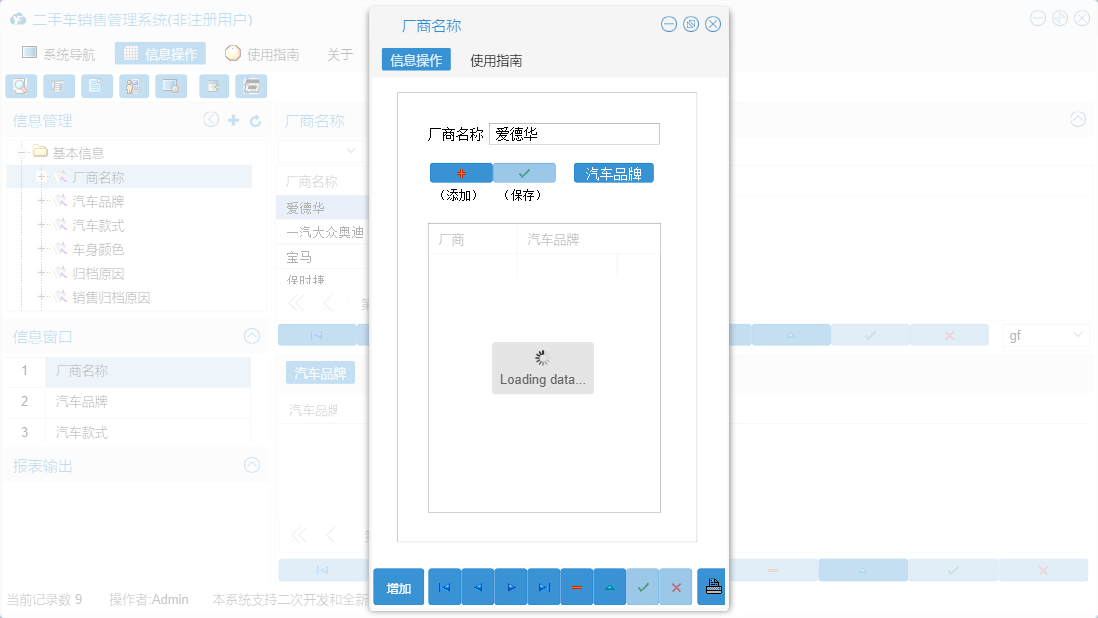Open the gf combo box dropdown
1098x618 pixels.
(x=1078, y=335)
